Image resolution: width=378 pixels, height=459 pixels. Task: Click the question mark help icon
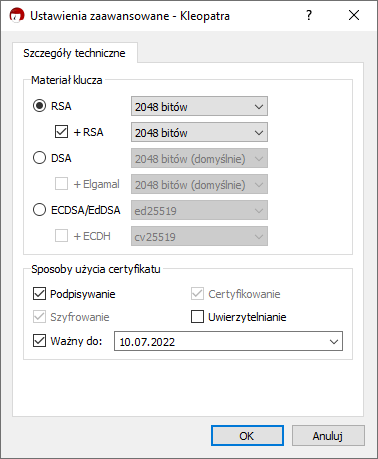point(309,15)
